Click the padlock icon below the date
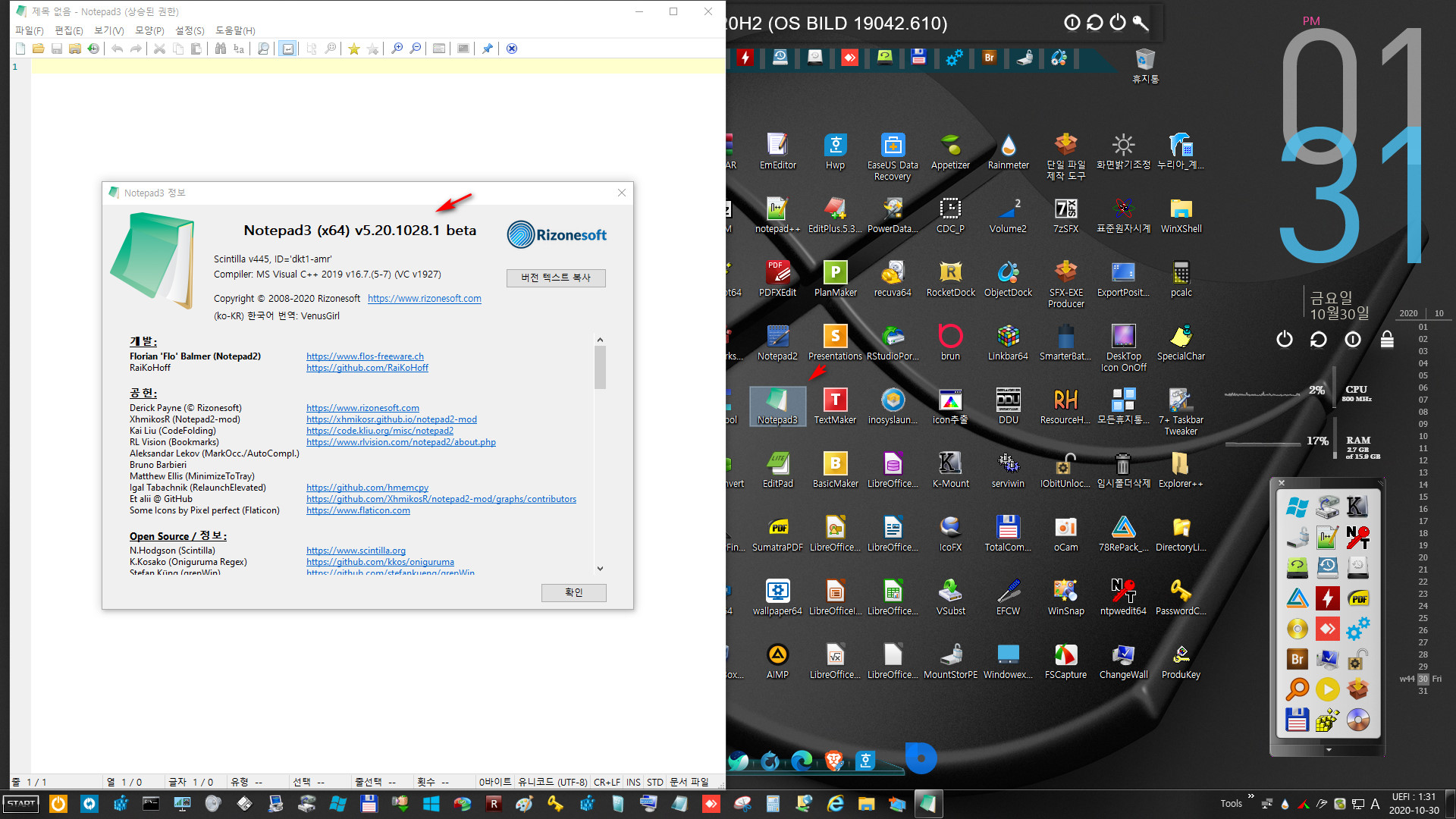1456x819 pixels. tap(1387, 339)
